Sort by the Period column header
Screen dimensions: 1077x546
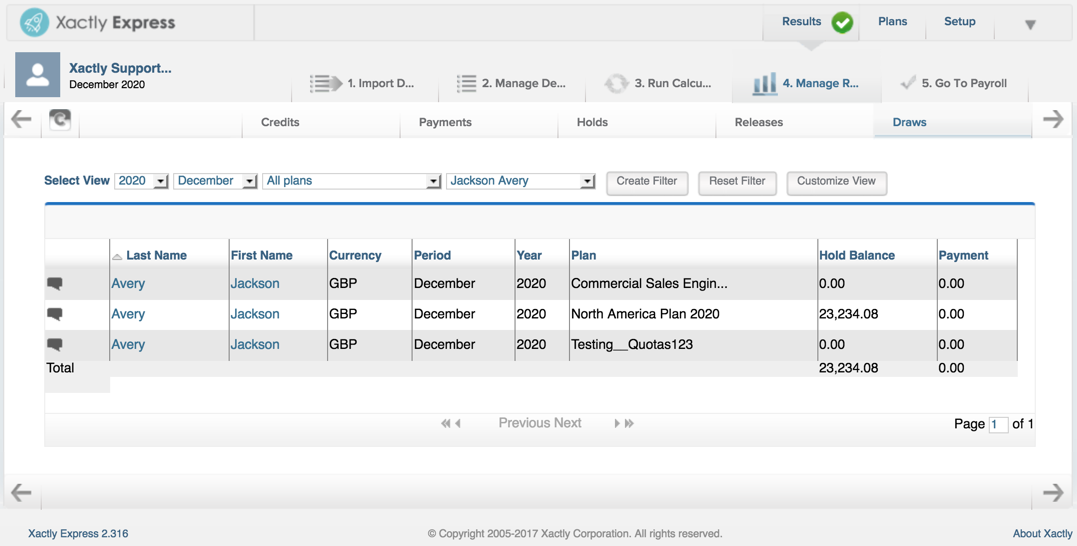pyautogui.click(x=432, y=255)
